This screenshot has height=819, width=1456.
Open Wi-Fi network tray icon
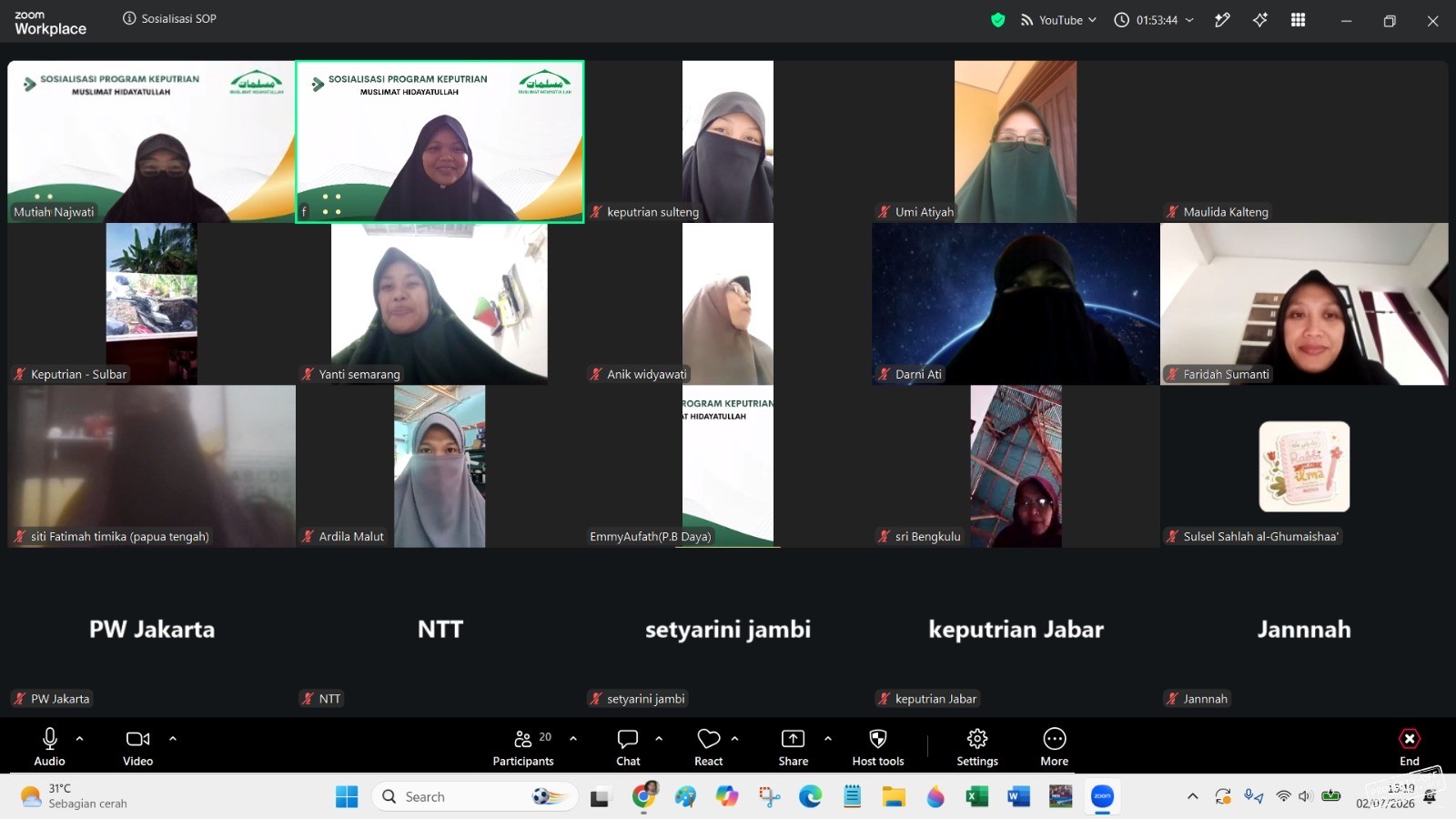[1283, 796]
